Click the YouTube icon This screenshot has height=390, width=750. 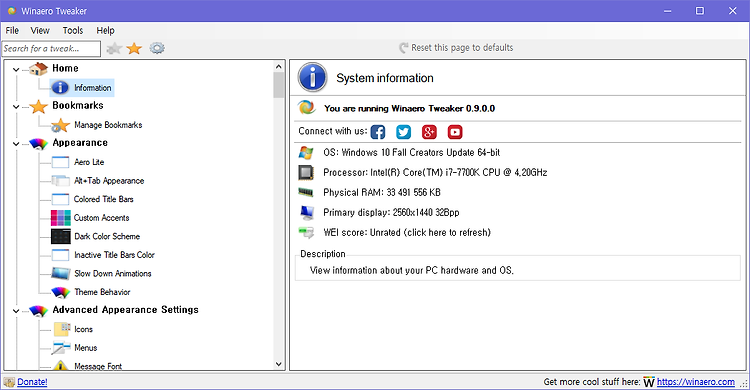coord(455,132)
